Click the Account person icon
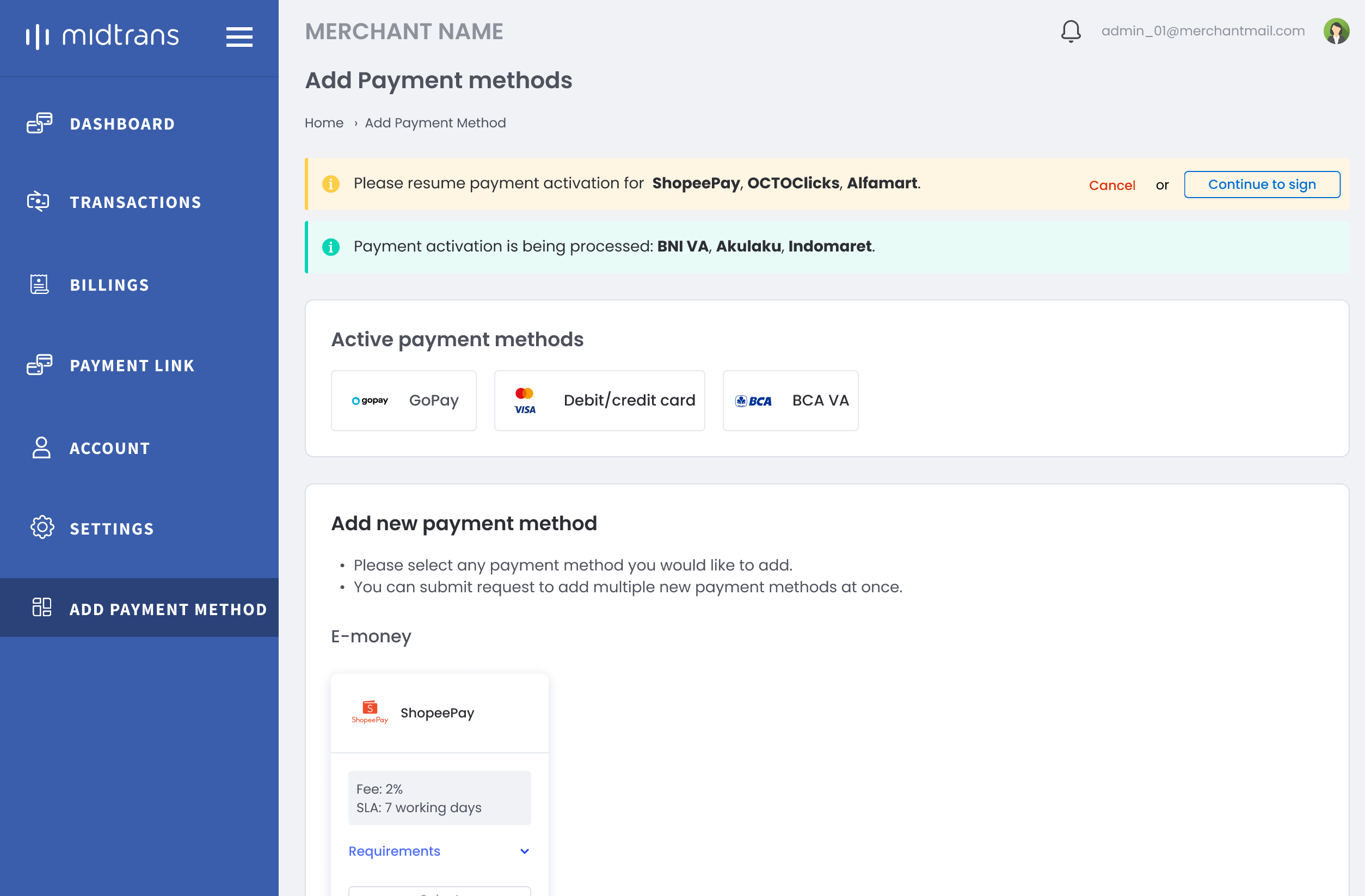1365x896 pixels. point(41,447)
